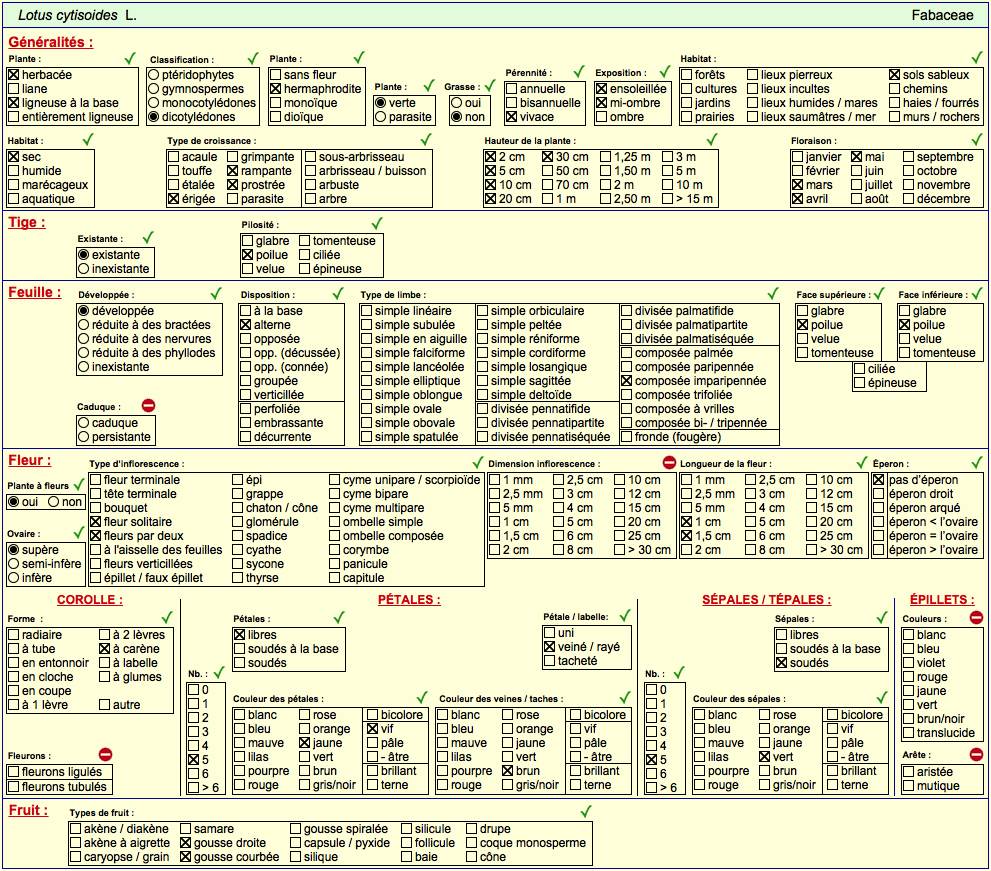Tick the fleurons ligulés checkbox
This screenshot has width=991, height=871.
(14, 772)
